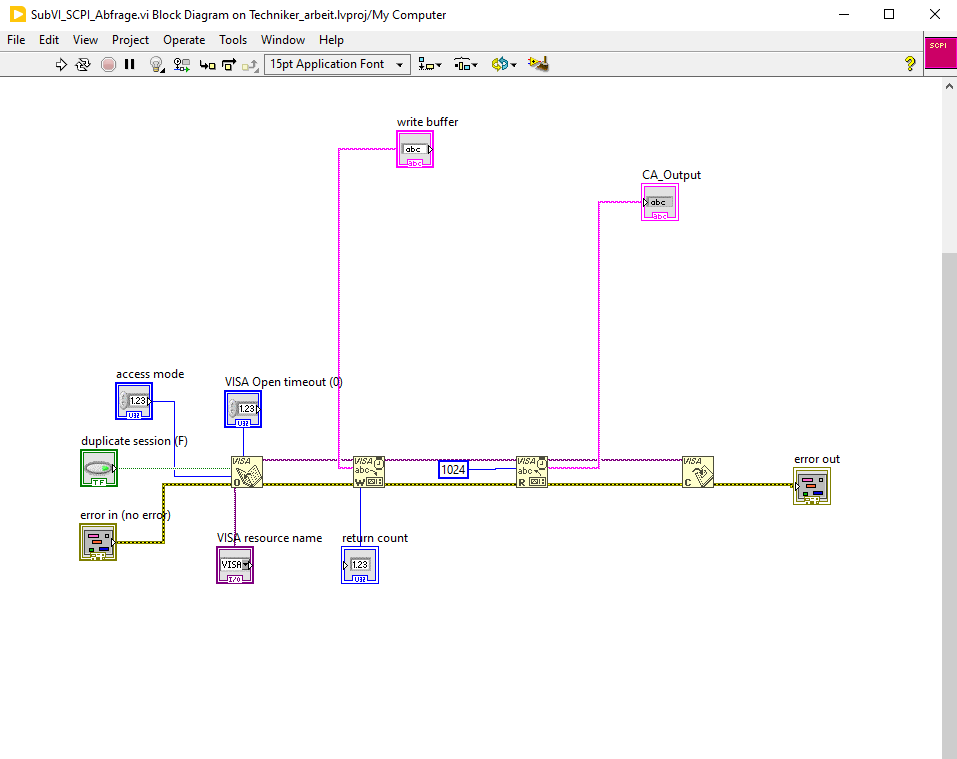Click Step Out button

tap(250, 65)
